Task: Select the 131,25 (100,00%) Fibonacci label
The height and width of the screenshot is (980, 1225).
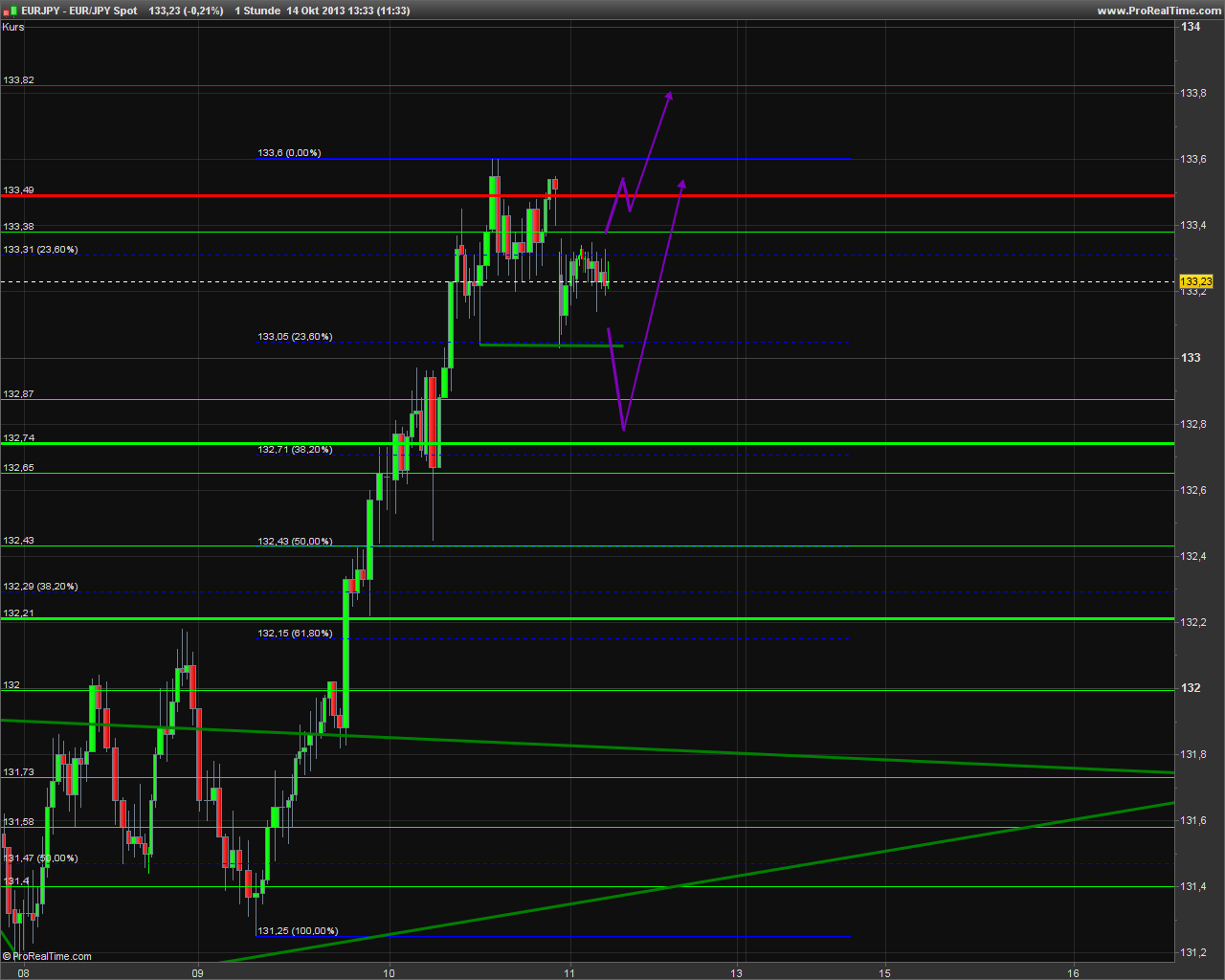Action: click(x=298, y=931)
